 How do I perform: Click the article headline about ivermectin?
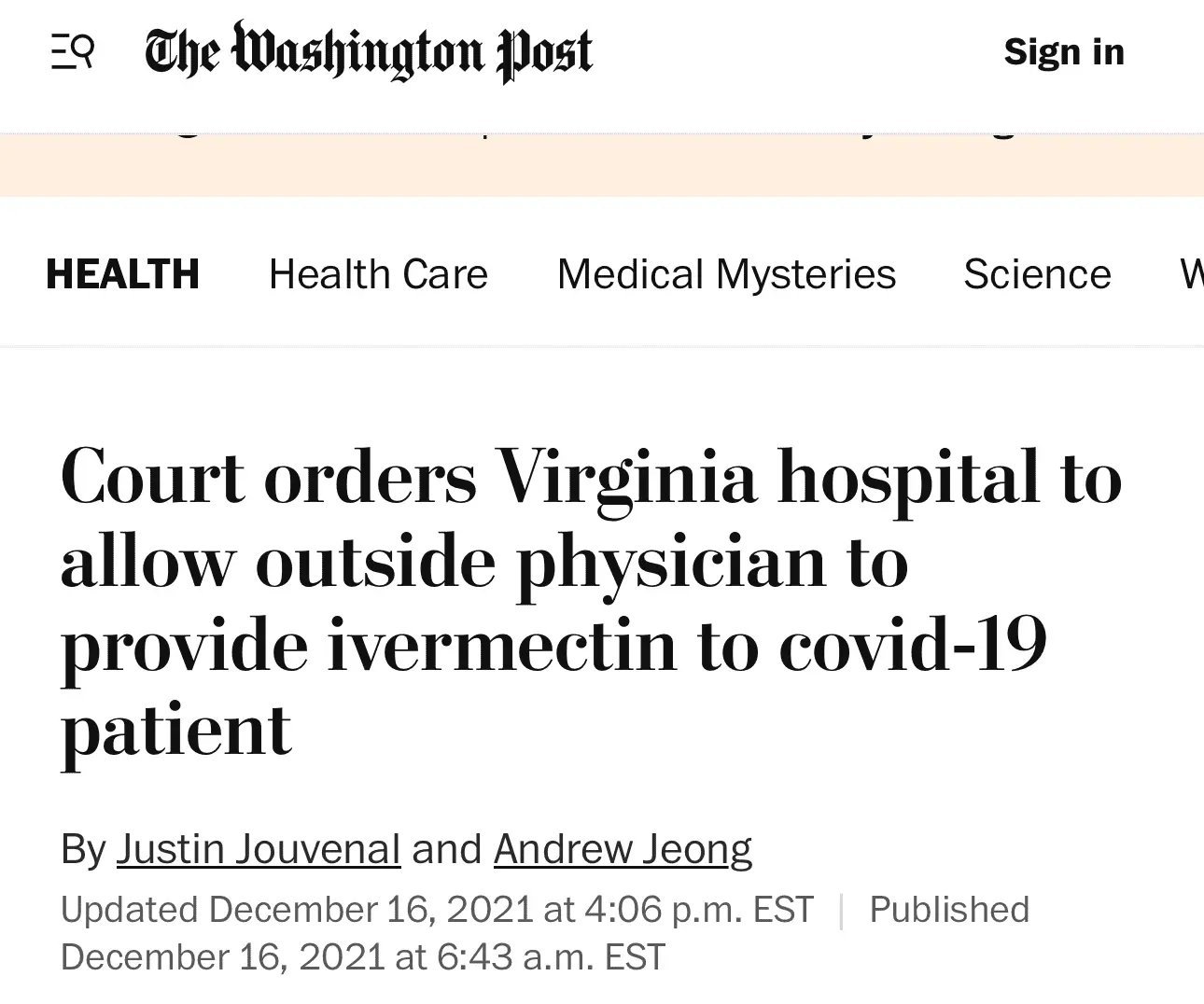(590, 560)
